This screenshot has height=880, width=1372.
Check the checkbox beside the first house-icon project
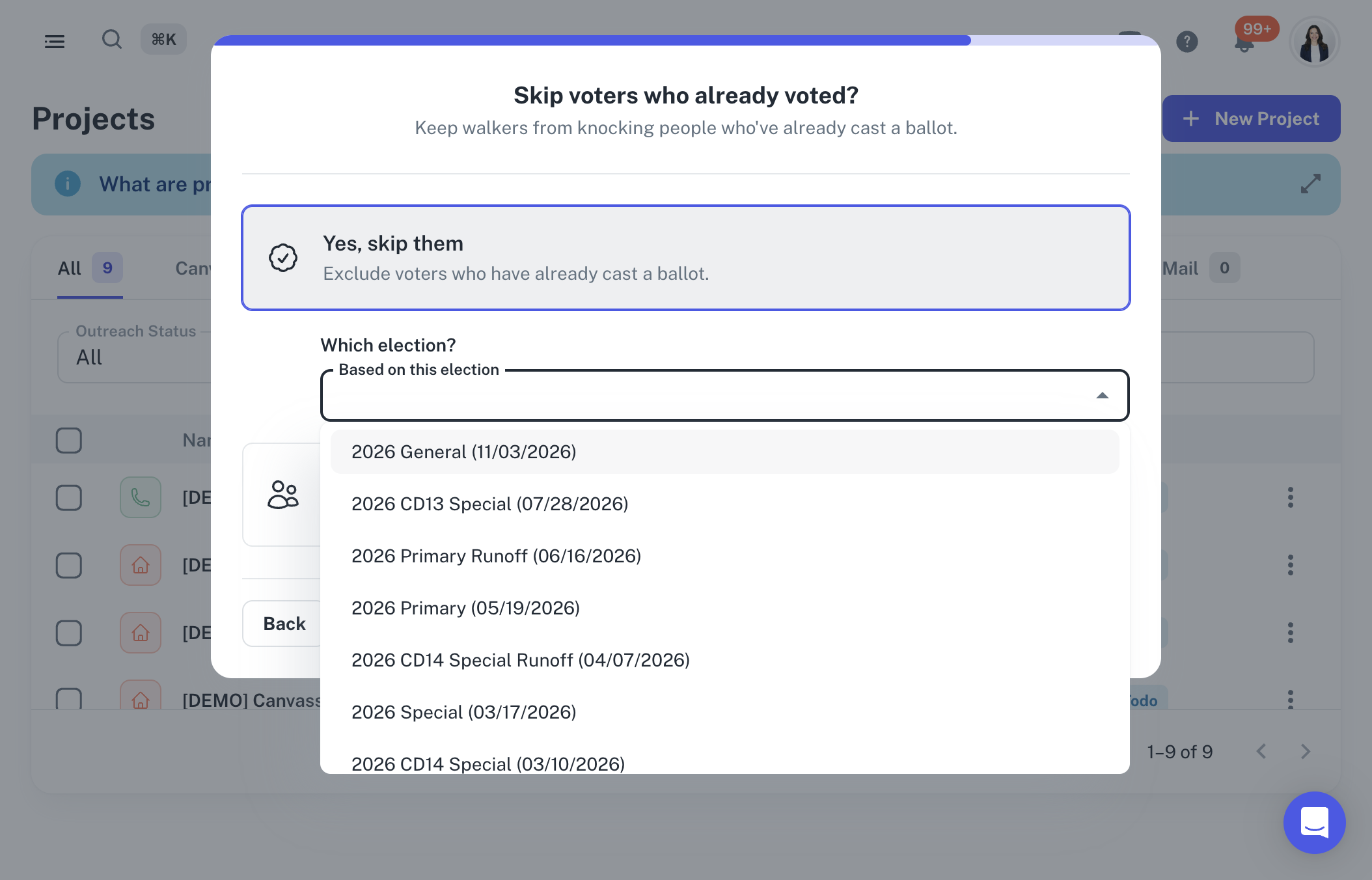[x=69, y=566]
